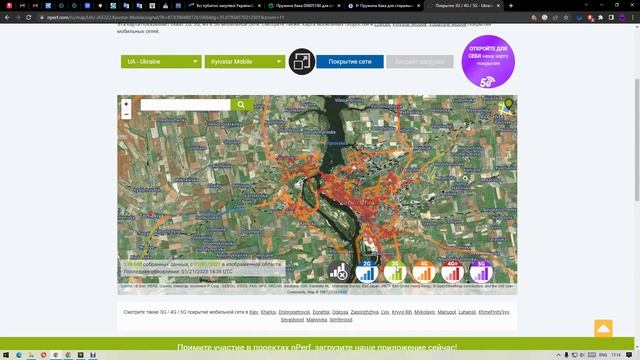The image size is (640, 360).
Task: Select the blue Покрытие сети tab
Action: point(350,62)
